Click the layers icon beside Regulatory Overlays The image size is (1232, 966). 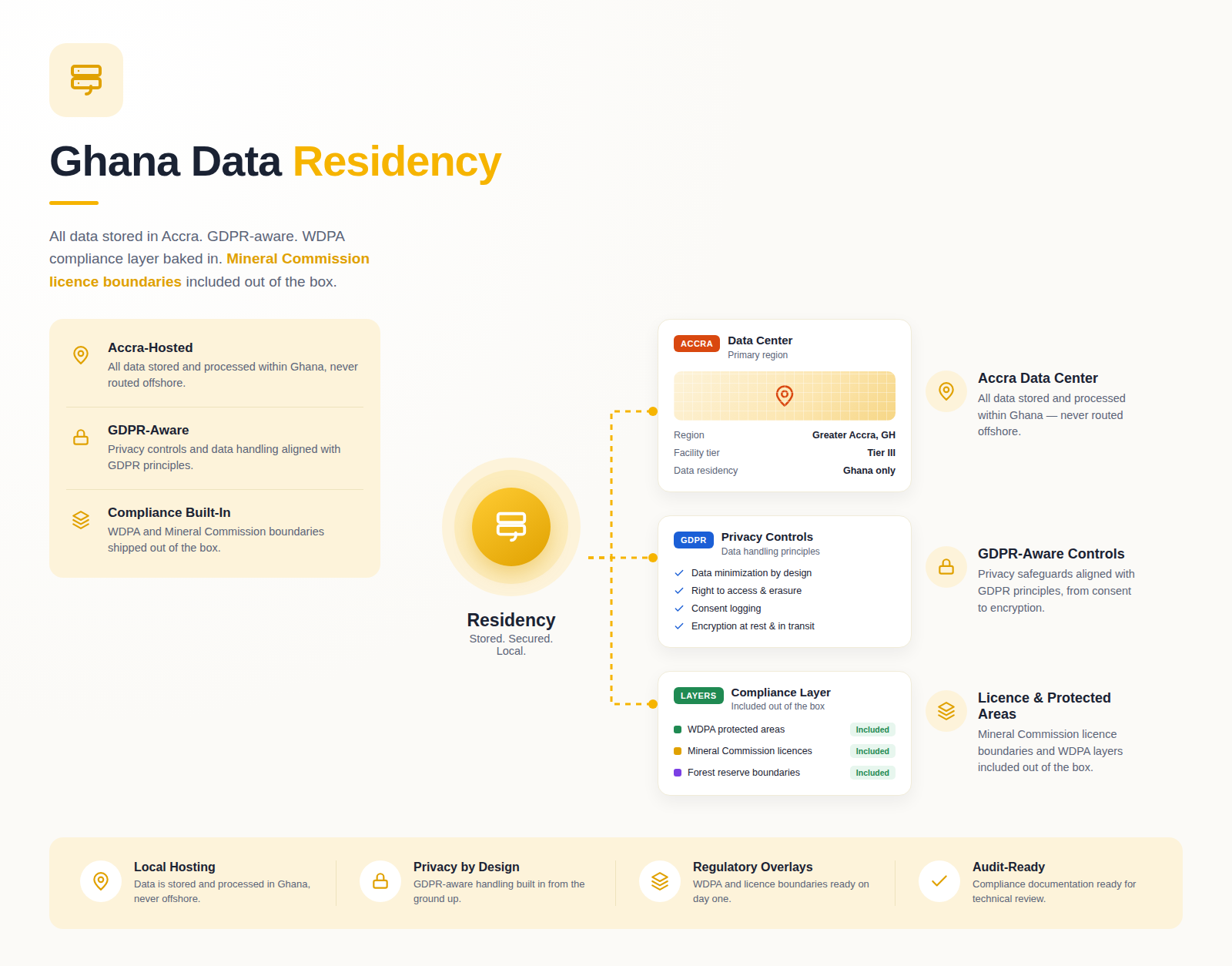pyautogui.click(x=660, y=881)
